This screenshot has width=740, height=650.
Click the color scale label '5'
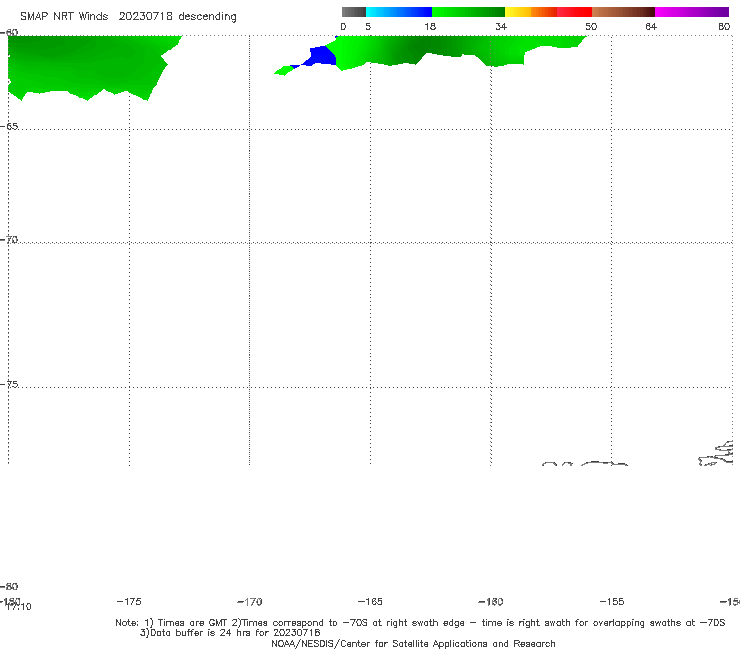pyautogui.click(x=368, y=27)
